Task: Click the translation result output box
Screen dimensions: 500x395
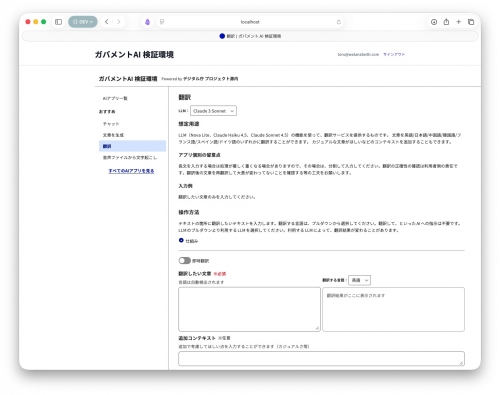Action: point(394,309)
